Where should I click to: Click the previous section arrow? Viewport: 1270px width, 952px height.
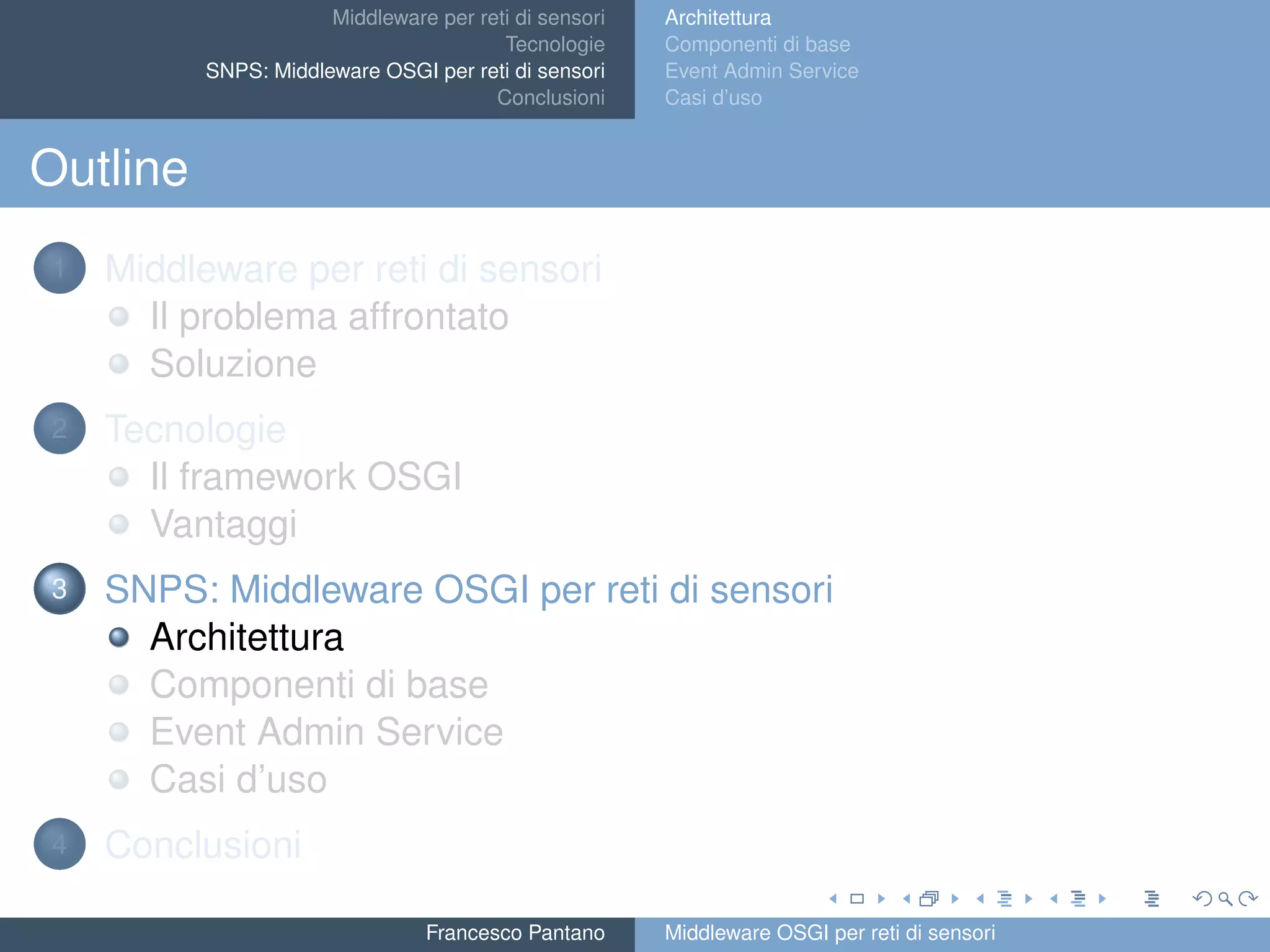pos(1054,898)
